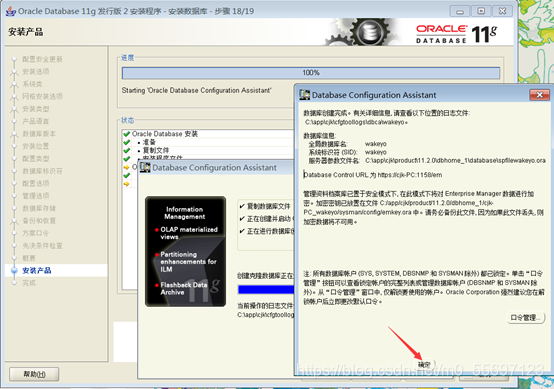
Task: Select 安装位置 step in sidebar
Action: coord(36,146)
